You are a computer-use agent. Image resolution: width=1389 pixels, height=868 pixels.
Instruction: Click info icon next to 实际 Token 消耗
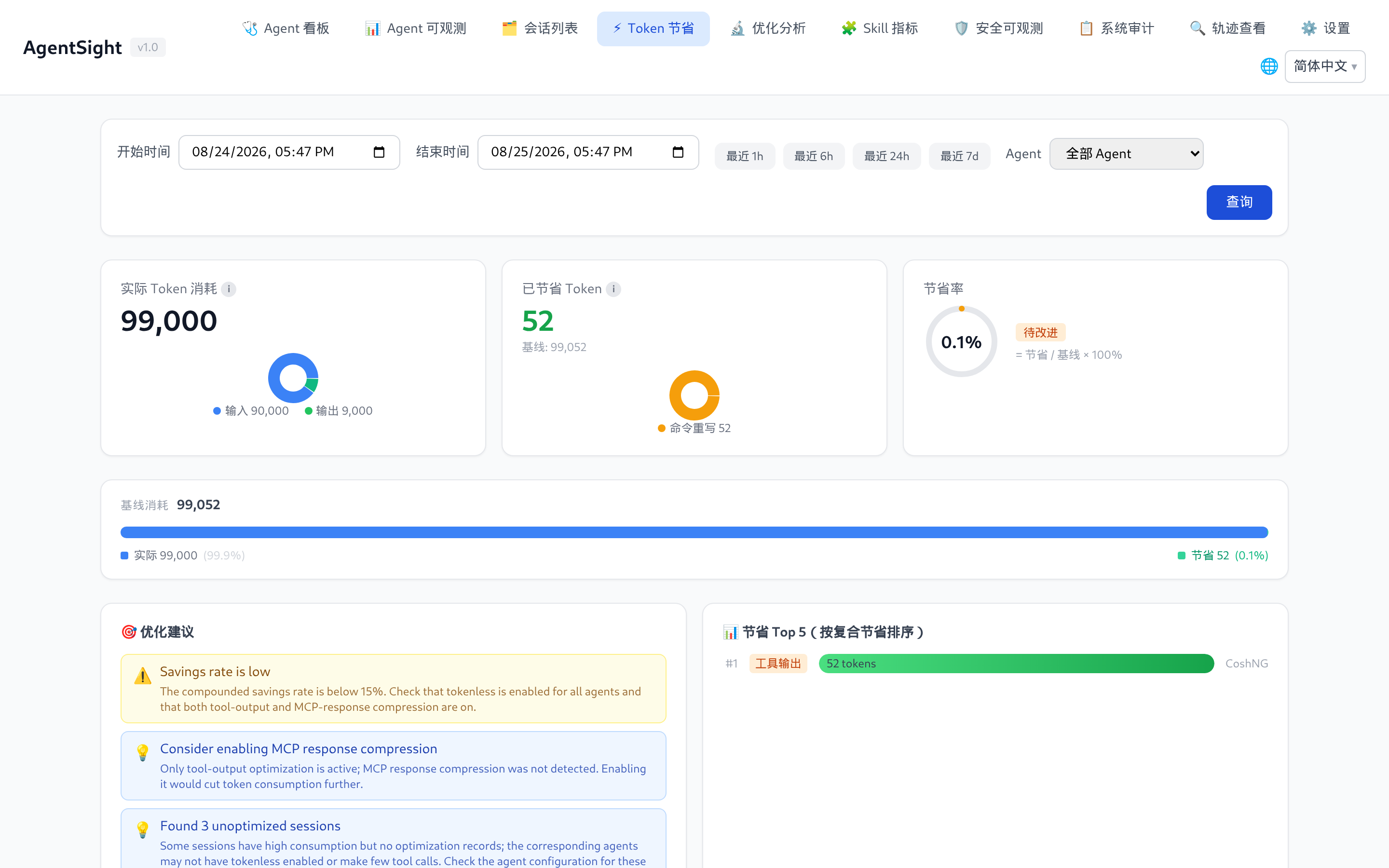[x=229, y=289]
